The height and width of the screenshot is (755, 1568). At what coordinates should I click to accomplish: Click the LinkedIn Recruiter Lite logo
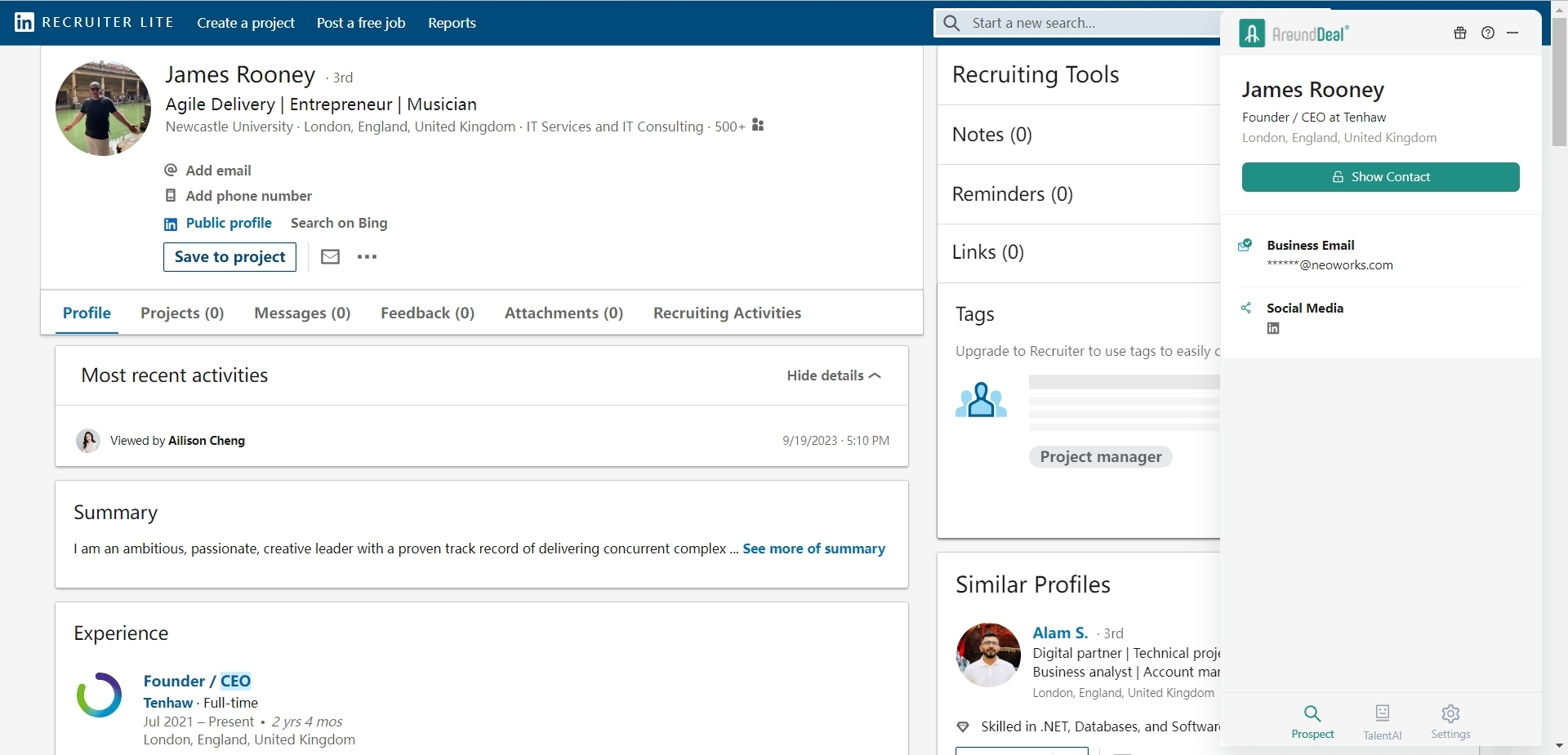94,22
